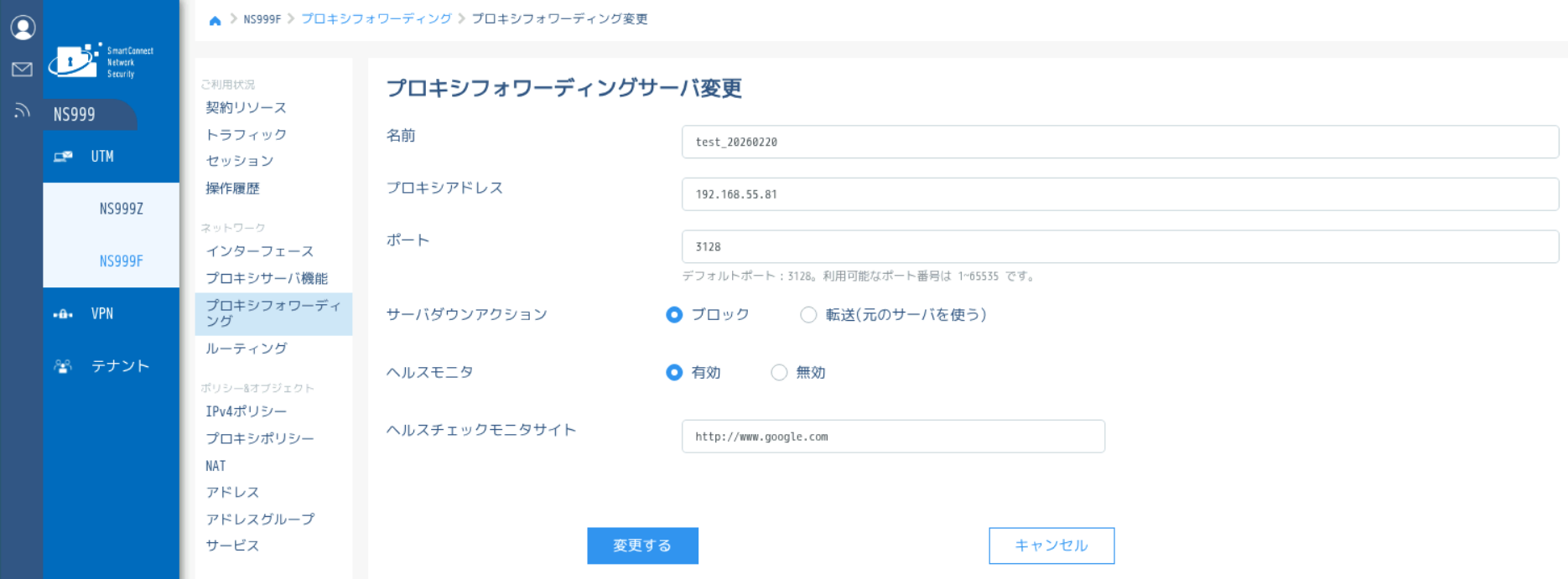Image resolution: width=1568 pixels, height=579 pixels.
Task: Open ルーティング in the side menu
Action: [x=247, y=349]
